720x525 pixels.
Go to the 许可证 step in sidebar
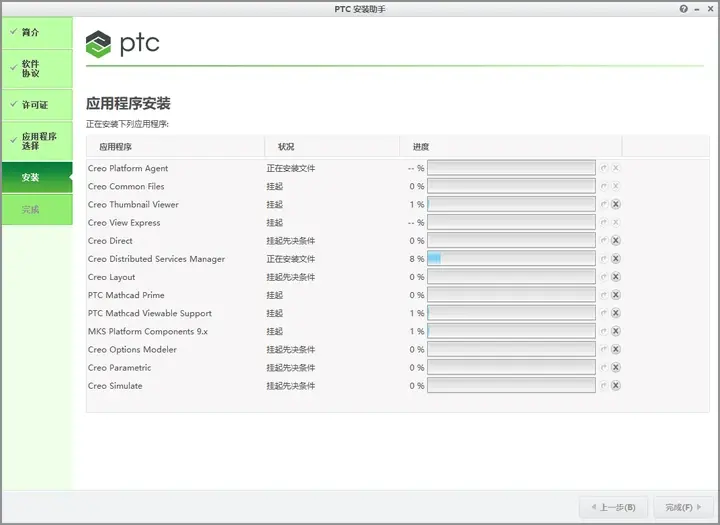point(37,105)
